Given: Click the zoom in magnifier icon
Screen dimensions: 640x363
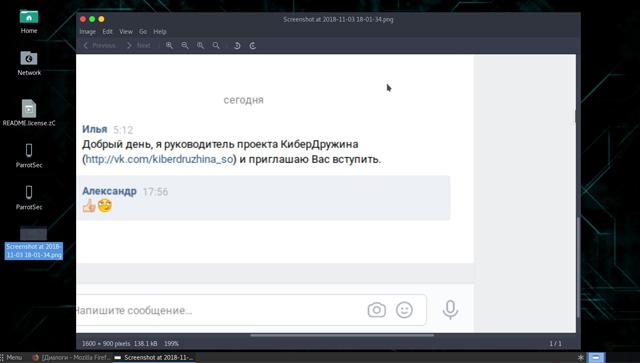Looking at the screenshot, I should [x=169, y=45].
